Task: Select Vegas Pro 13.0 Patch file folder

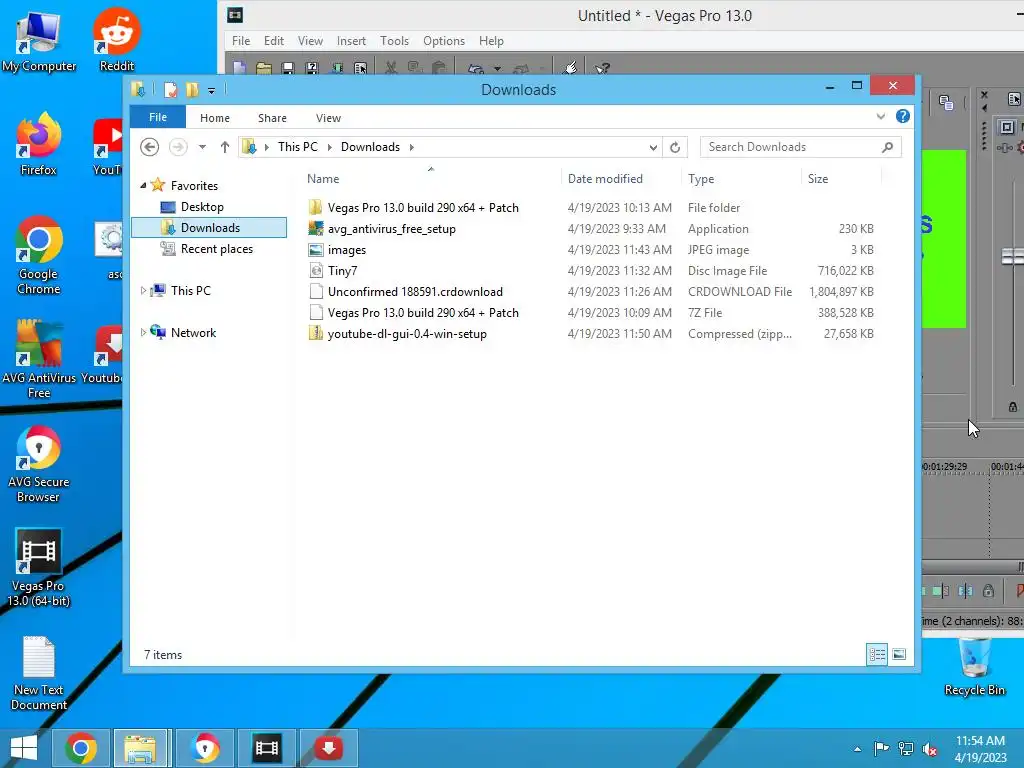Action: (x=423, y=208)
